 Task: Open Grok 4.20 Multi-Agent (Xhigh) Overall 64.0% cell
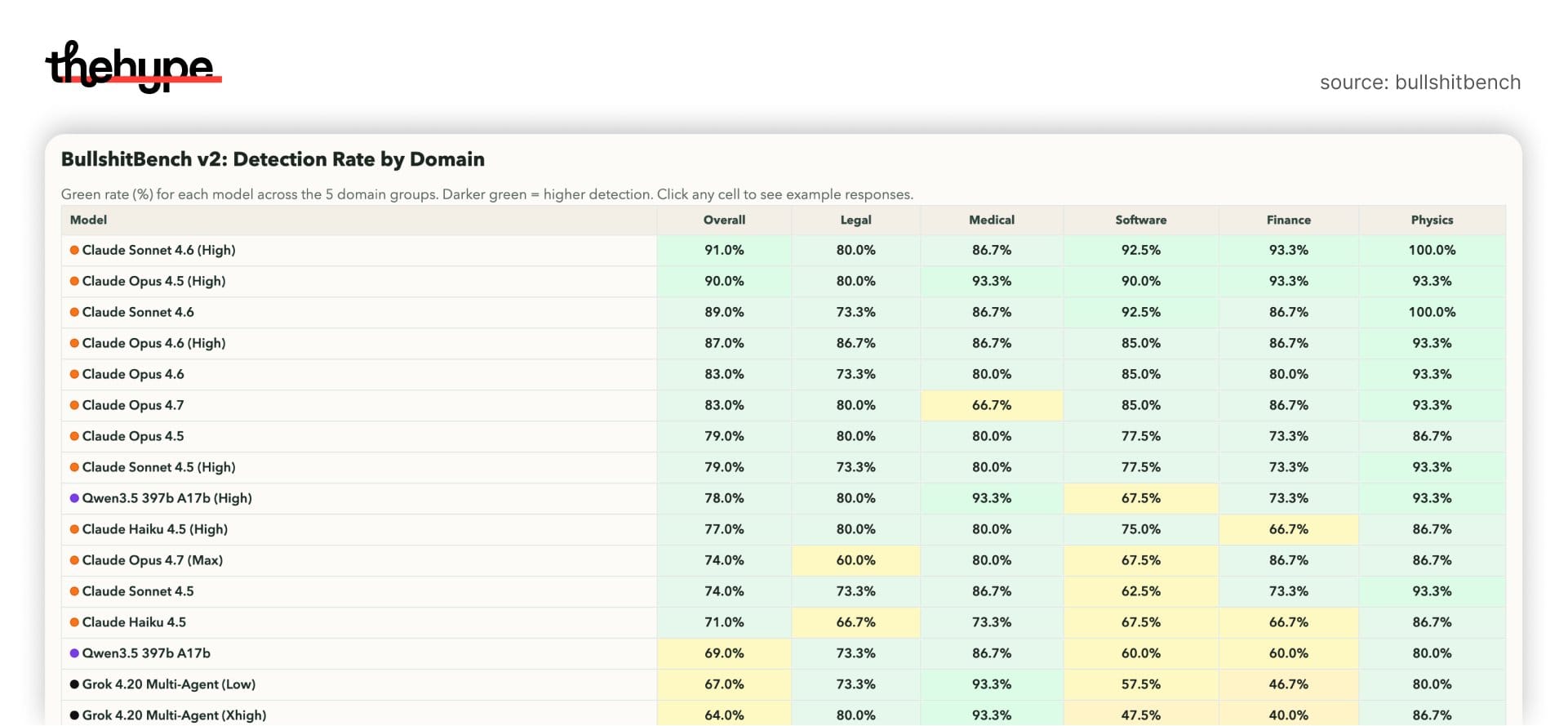point(724,714)
